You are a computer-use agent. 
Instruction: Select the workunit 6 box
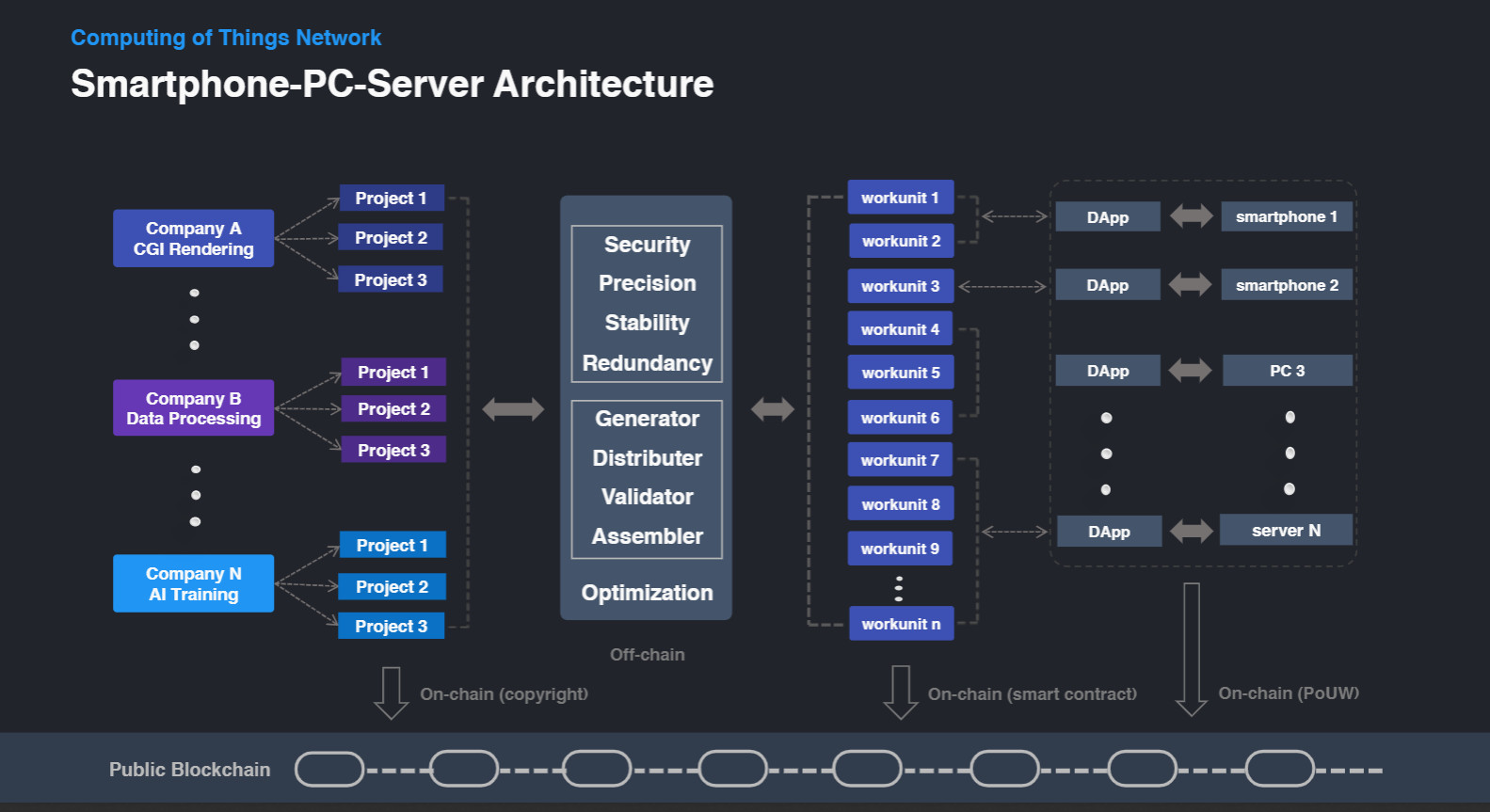[x=901, y=418]
